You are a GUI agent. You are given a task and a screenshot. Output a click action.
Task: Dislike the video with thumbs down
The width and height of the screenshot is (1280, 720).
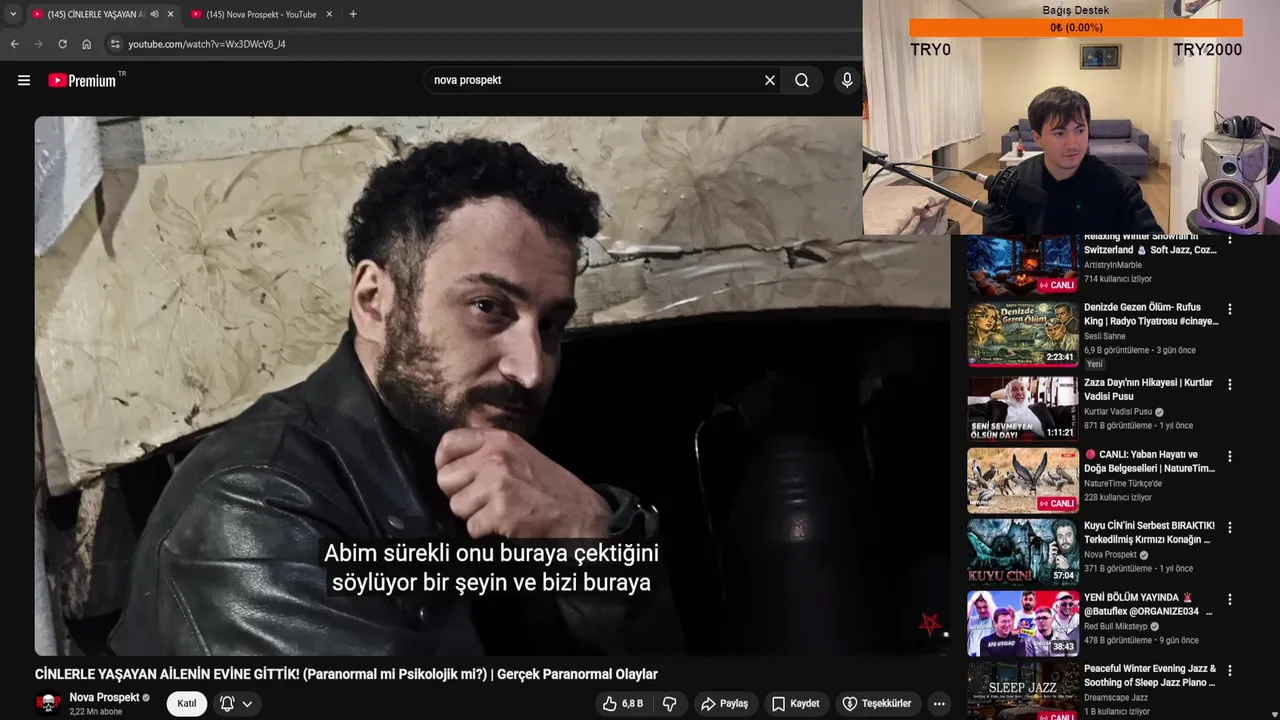[x=670, y=704]
